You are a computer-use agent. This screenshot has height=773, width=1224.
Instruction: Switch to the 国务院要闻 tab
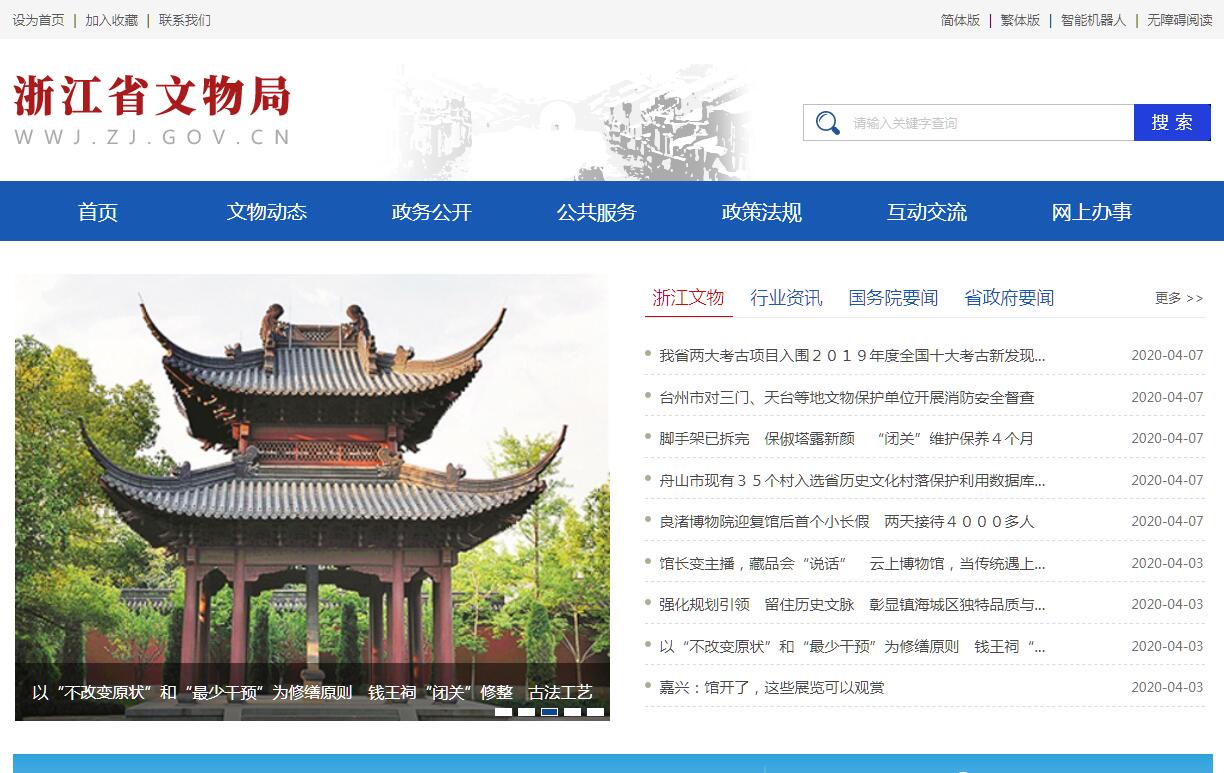coord(893,298)
